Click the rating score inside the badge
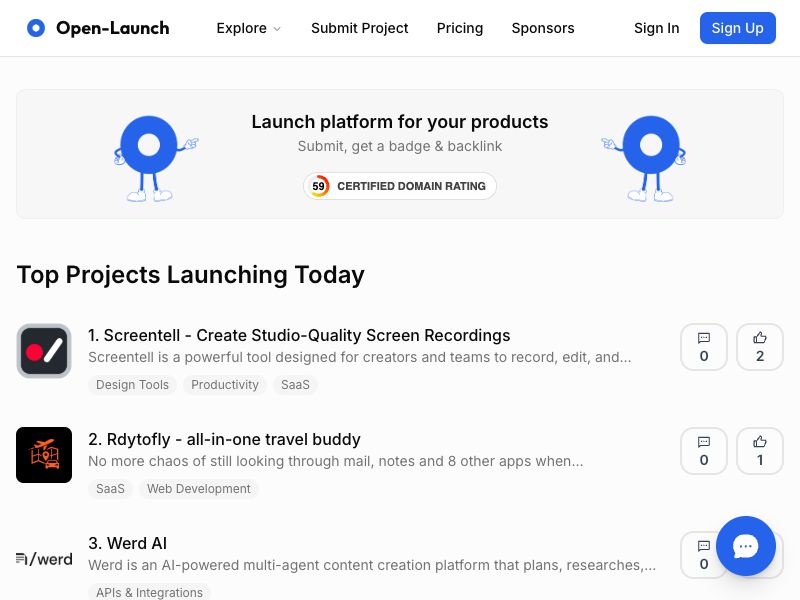This screenshot has height=600, width=800. click(318, 186)
